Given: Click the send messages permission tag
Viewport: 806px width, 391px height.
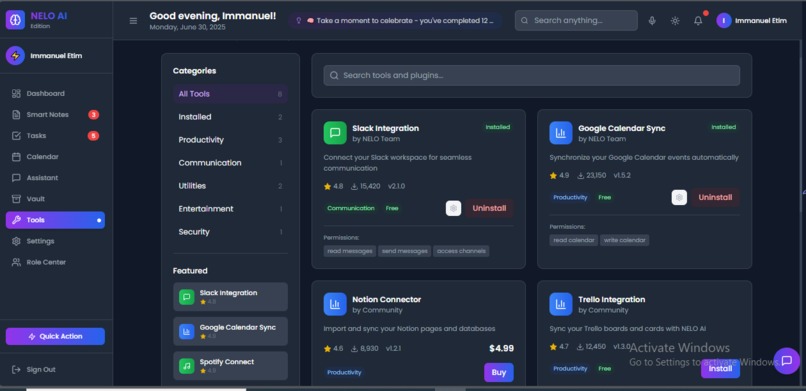Looking at the screenshot, I should [405, 251].
